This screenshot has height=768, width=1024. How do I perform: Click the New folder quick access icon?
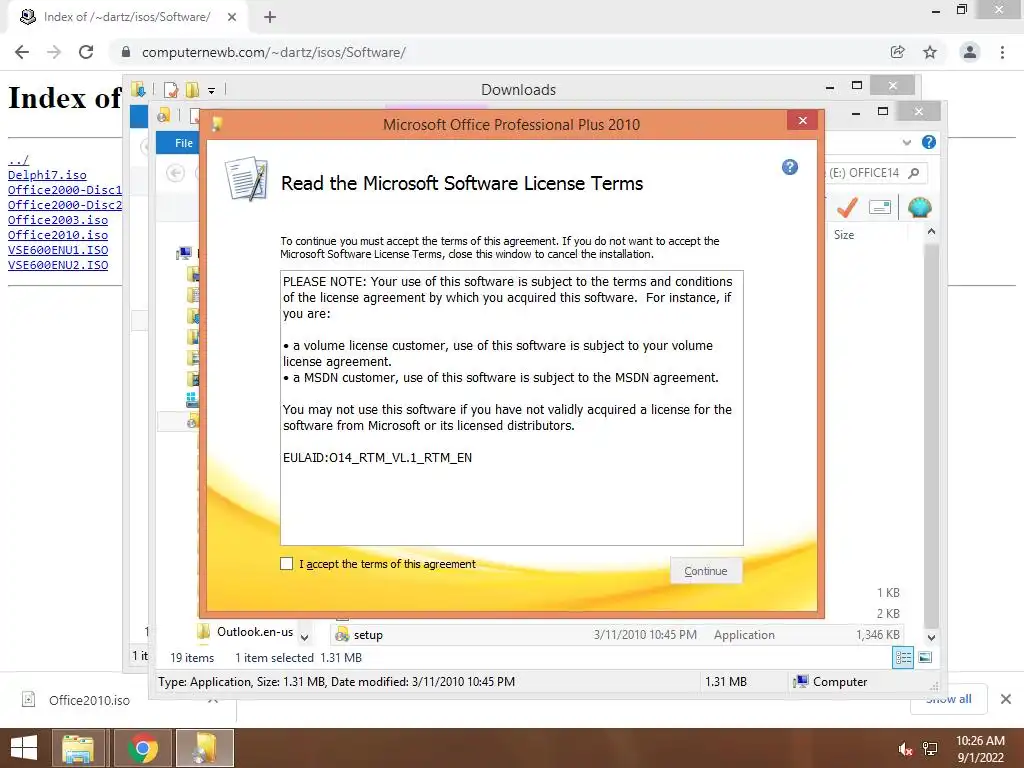pos(192,90)
